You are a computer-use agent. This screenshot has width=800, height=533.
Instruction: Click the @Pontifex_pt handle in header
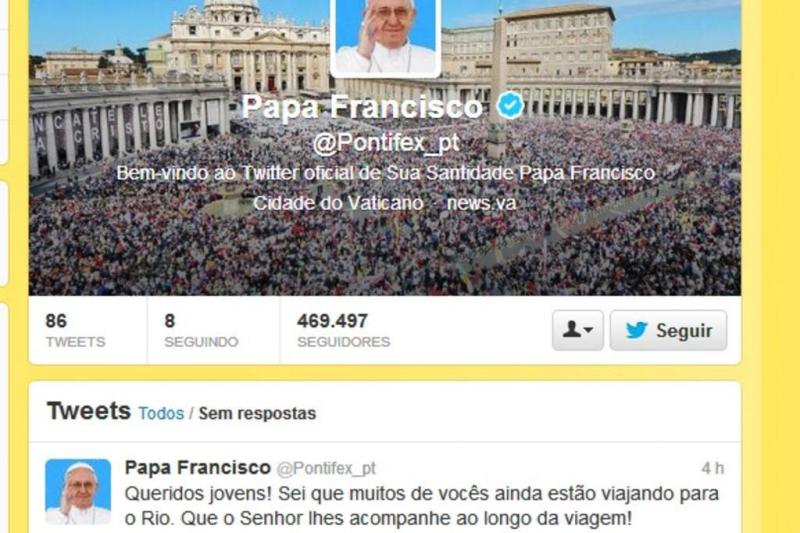click(x=386, y=143)
